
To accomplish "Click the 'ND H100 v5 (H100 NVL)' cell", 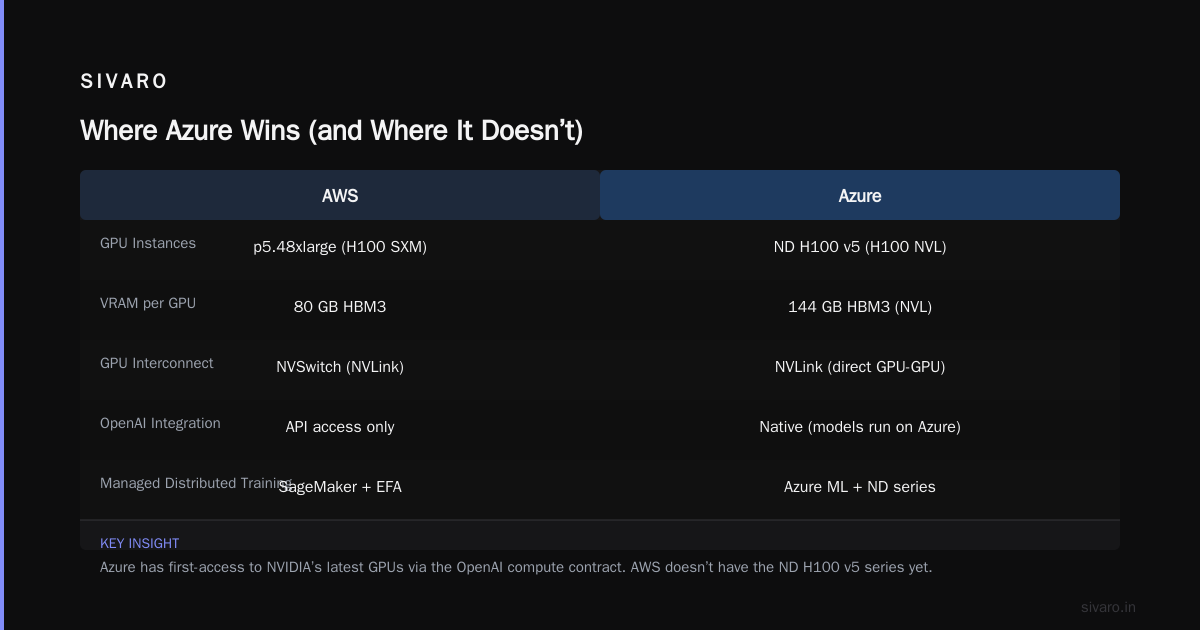I will point(860,247).
